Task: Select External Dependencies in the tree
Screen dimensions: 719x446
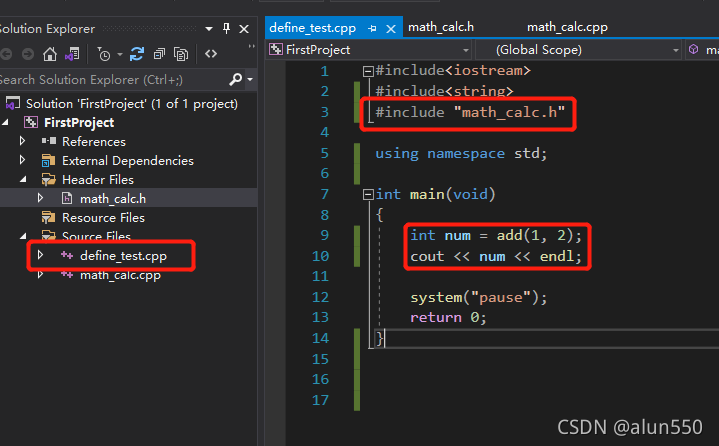Action: [x=127, y=160]
